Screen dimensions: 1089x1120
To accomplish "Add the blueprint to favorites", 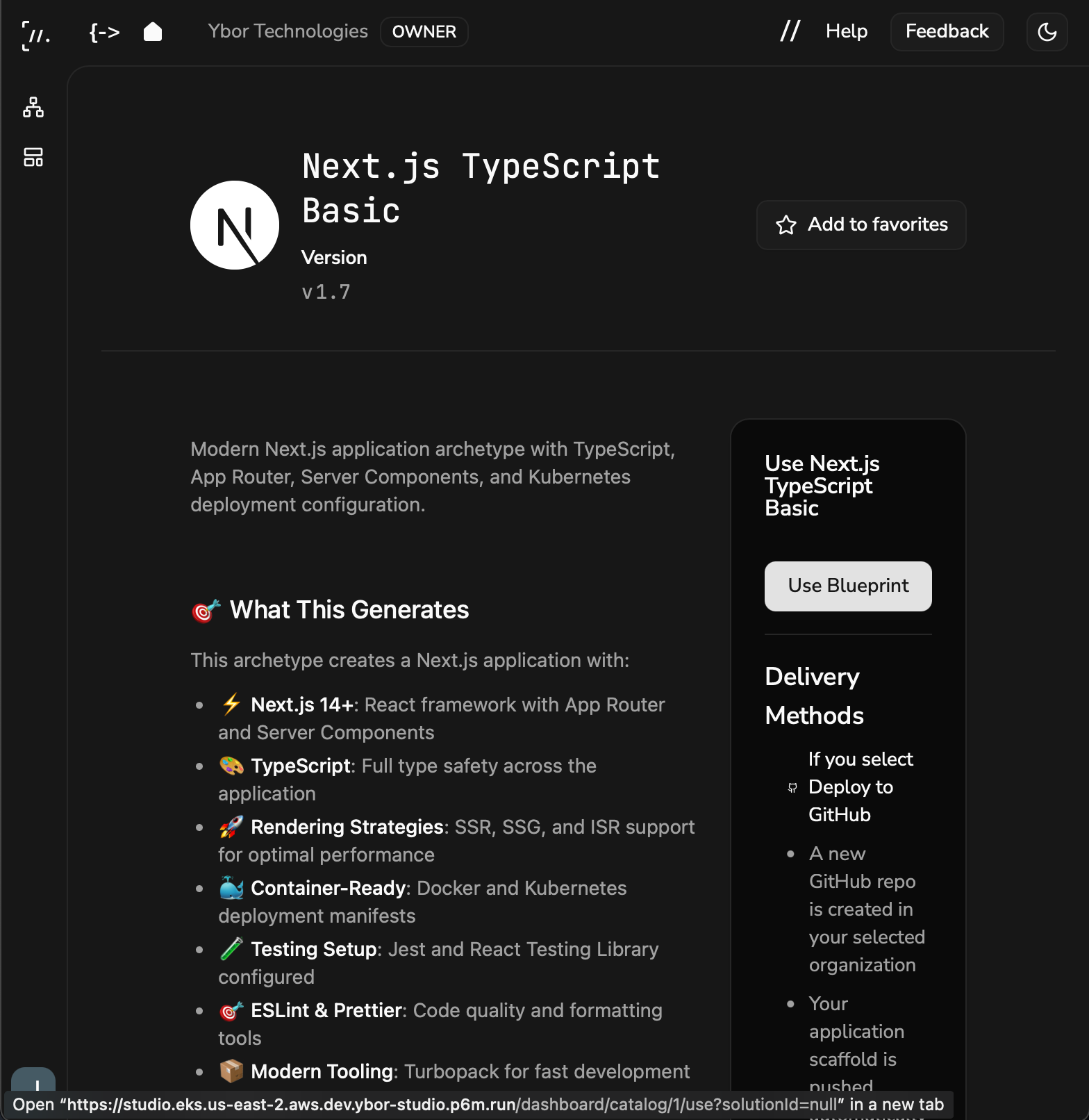I will 861,225.
